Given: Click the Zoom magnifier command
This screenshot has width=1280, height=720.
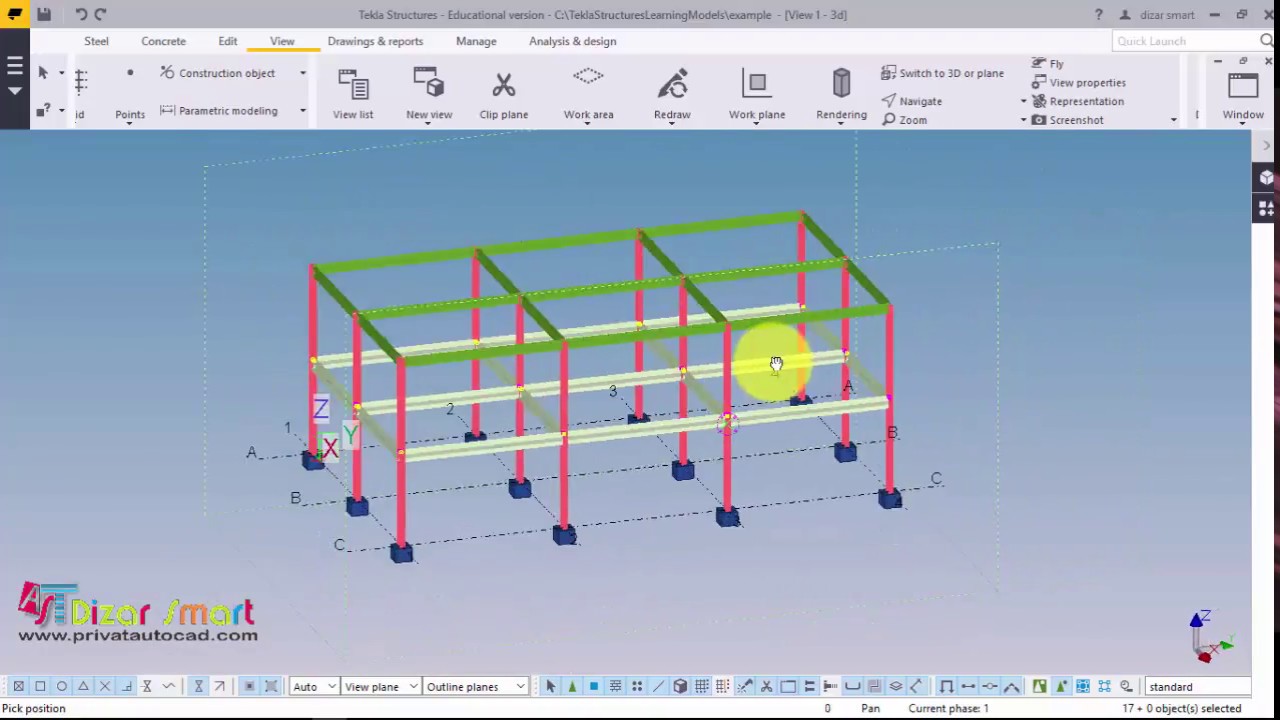Looking at the screenshot, I should pos(905,120).
